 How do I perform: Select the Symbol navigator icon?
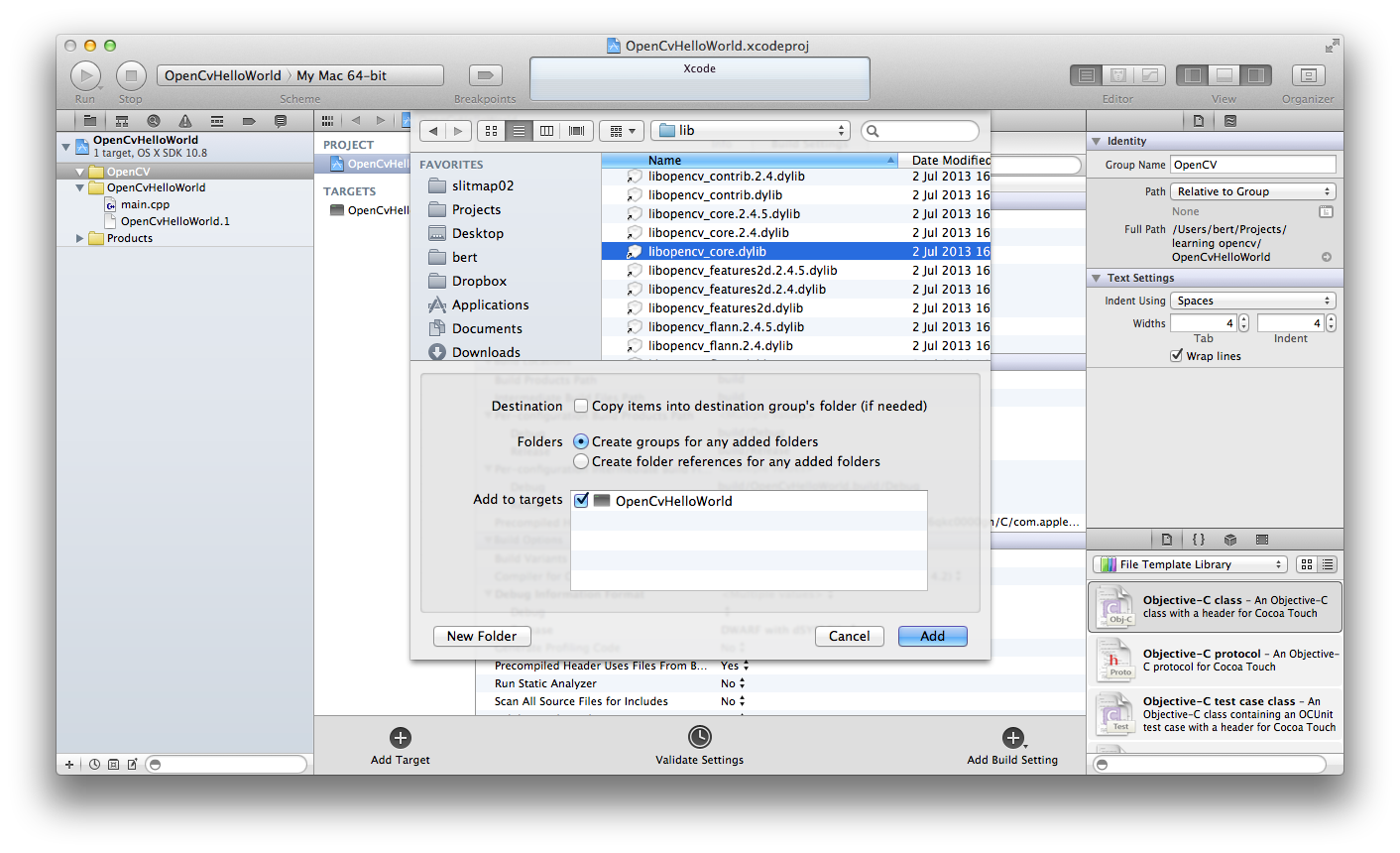pyautogui.click(x=122, y=121)
